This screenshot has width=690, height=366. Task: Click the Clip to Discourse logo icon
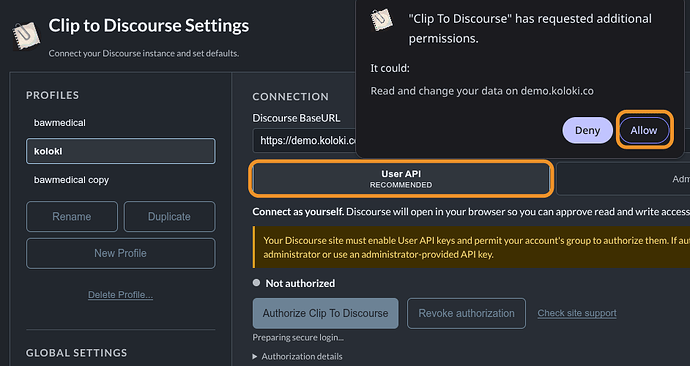26,35
